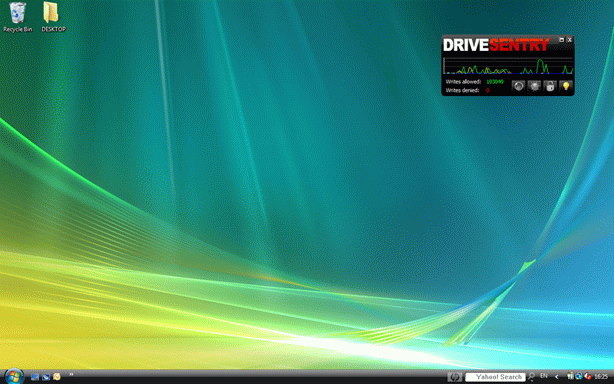
Task: Minimize the DriveSentry widget
Action: click(x=562, y=40)
